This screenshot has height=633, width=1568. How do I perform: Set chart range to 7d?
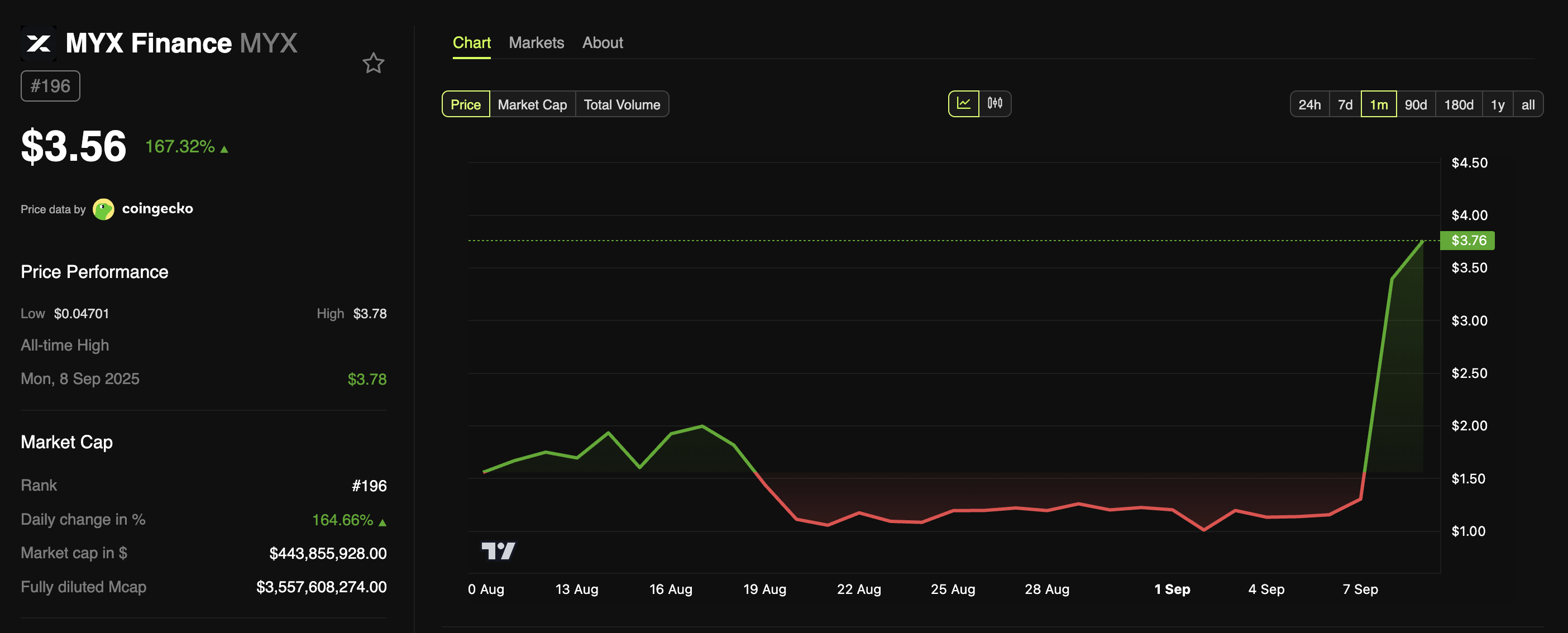1345,105
